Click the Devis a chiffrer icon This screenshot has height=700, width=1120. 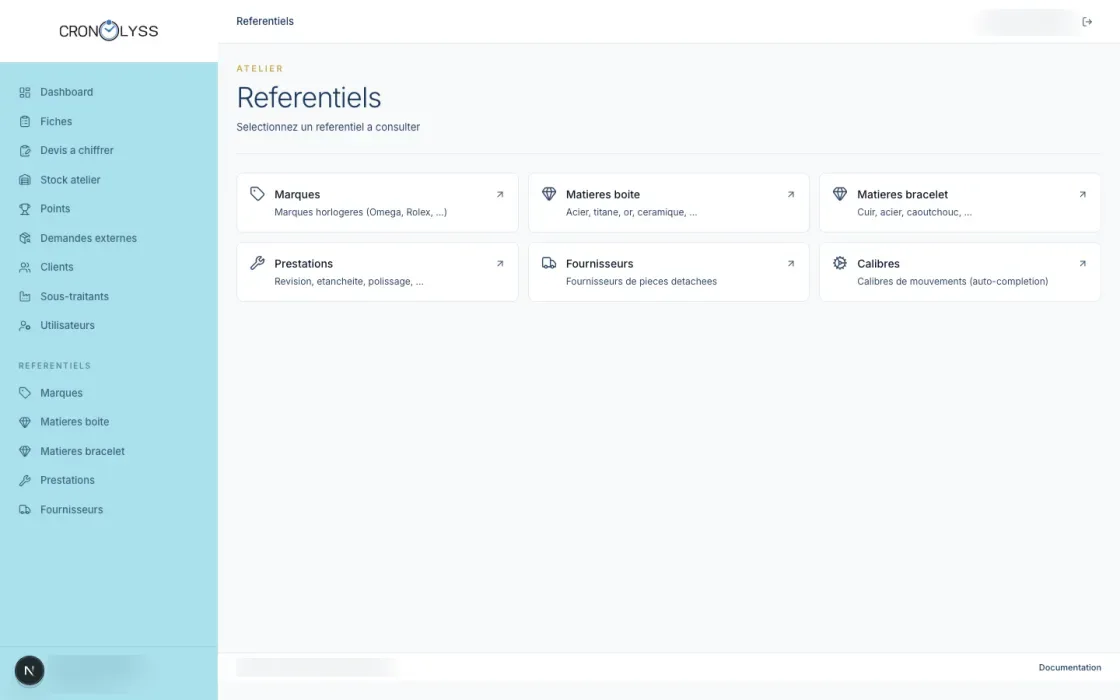pos(25,151)
